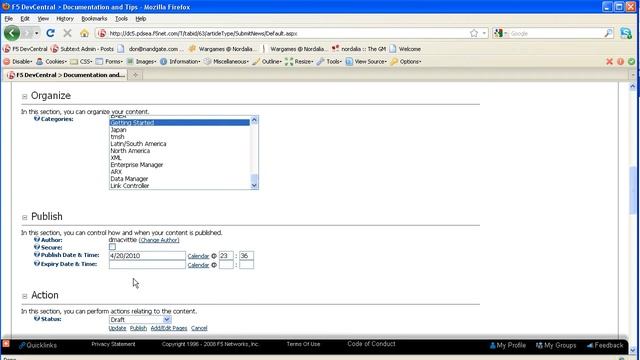
Task: Open Calendar link for Expiry Date
Action: (x=198, y=265)
